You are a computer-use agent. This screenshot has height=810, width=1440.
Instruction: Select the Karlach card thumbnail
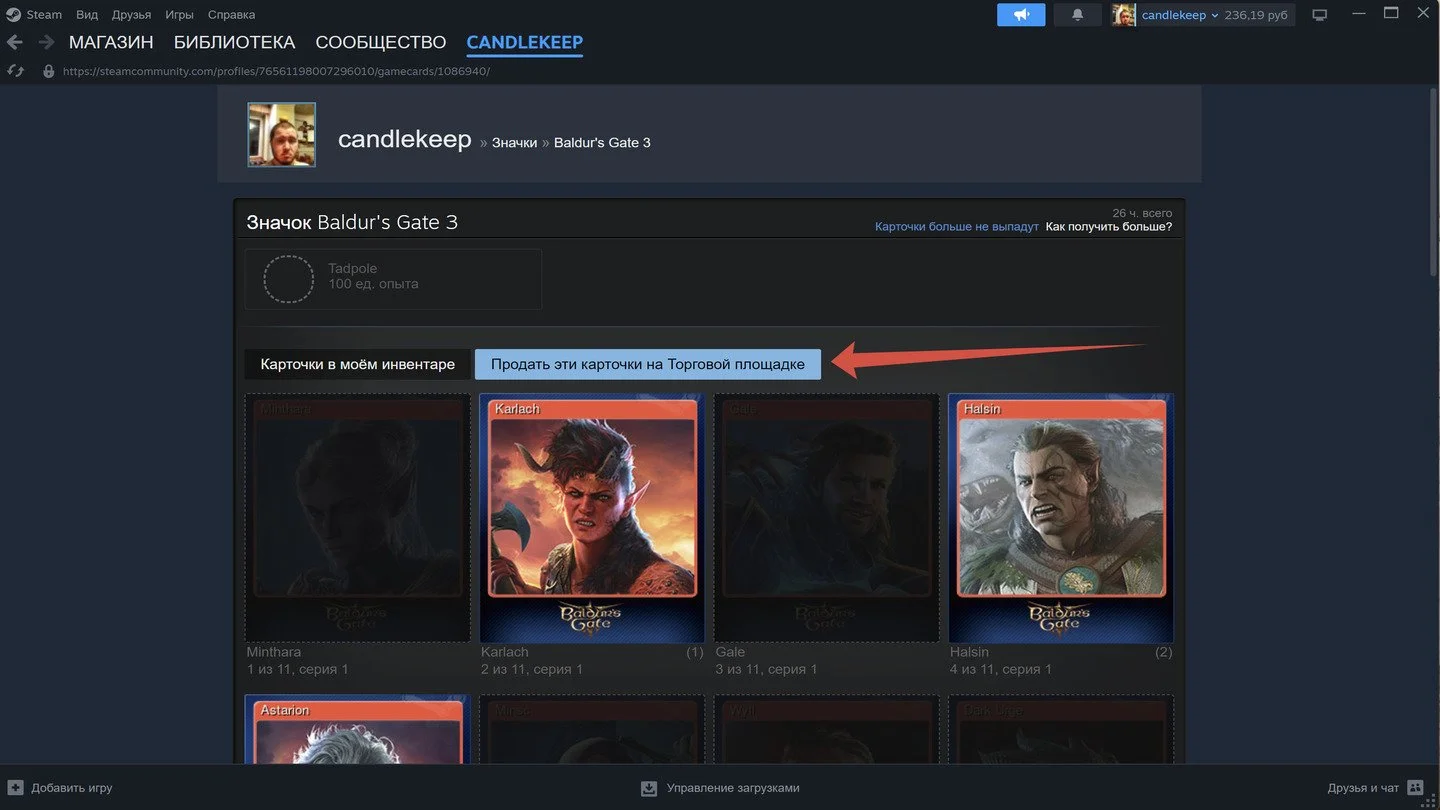coord(592,518)
